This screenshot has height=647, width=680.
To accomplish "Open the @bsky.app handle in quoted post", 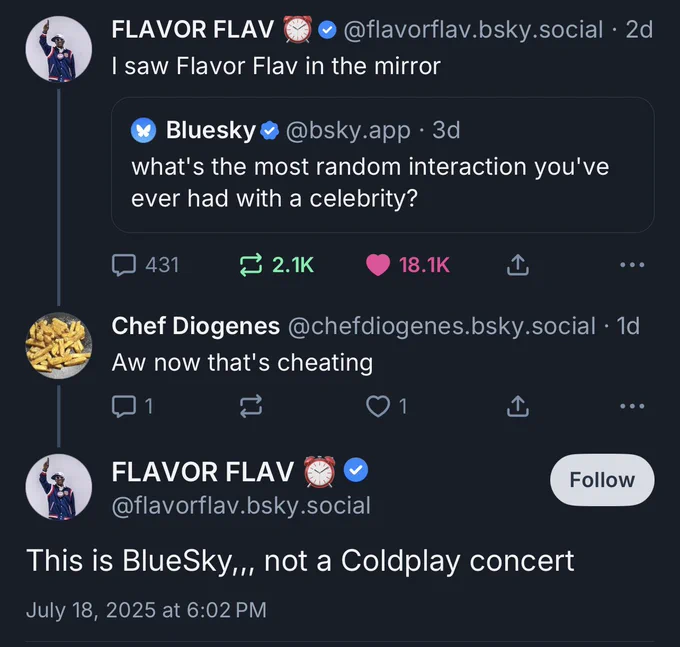I will coord(347,130).
